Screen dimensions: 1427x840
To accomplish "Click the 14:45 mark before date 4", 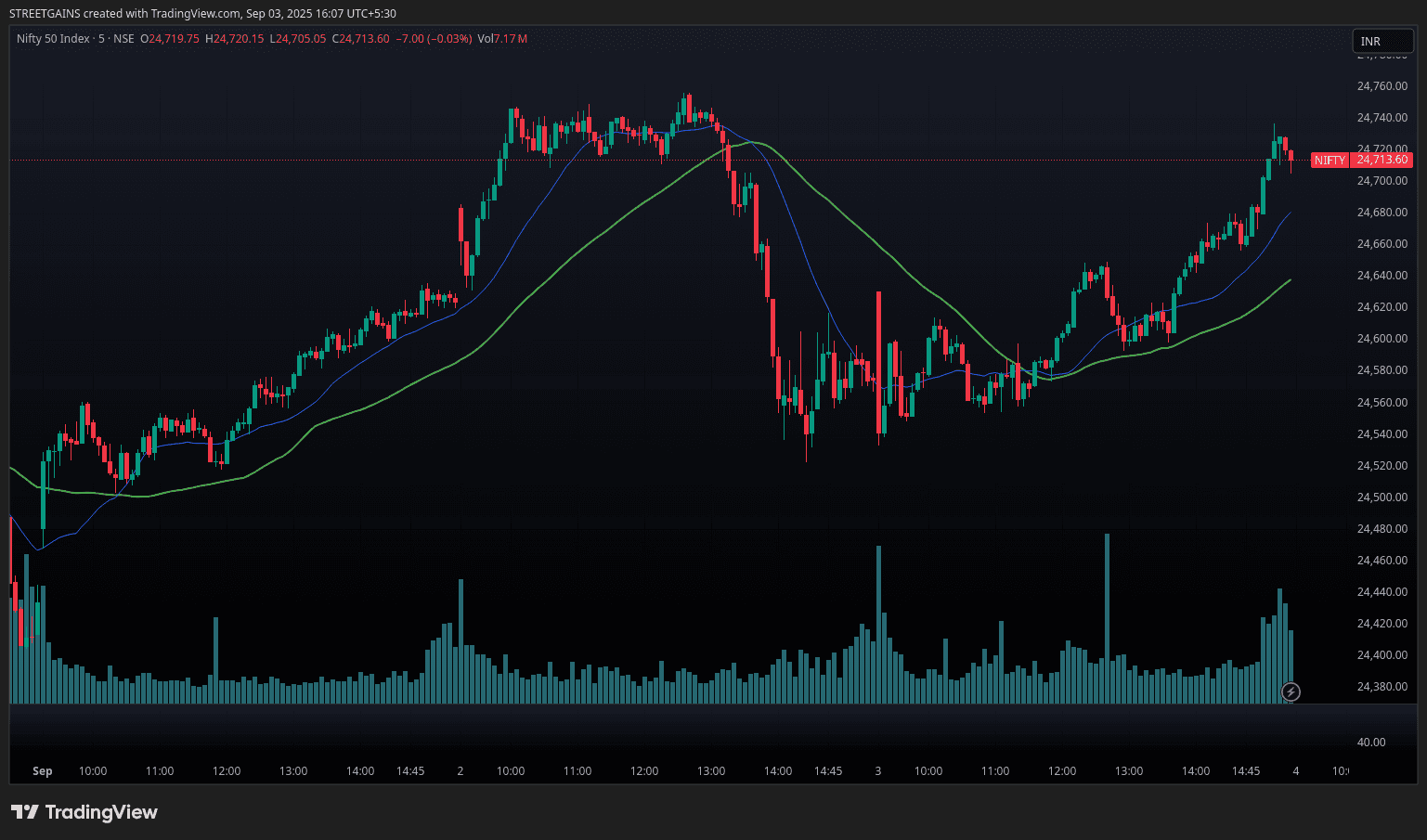I will [x=1246, y=771].
